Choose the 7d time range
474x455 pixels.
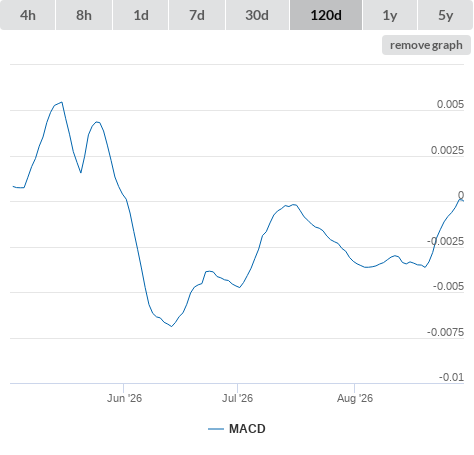tap(197, 15)
